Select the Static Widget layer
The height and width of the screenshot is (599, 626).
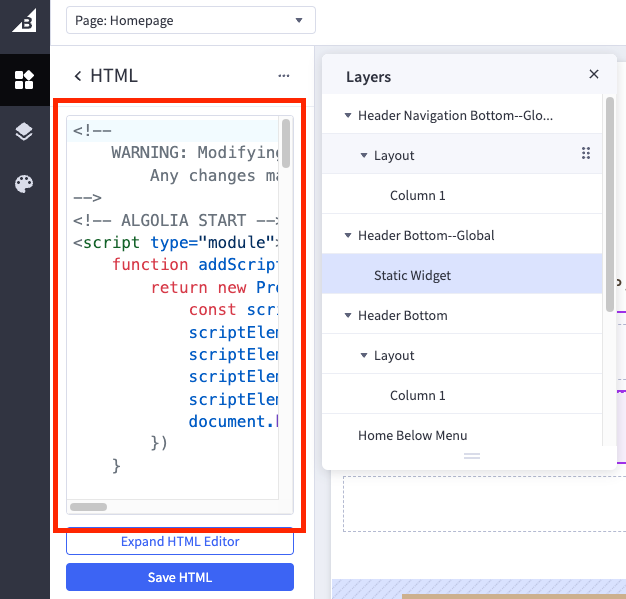(462, 275)
